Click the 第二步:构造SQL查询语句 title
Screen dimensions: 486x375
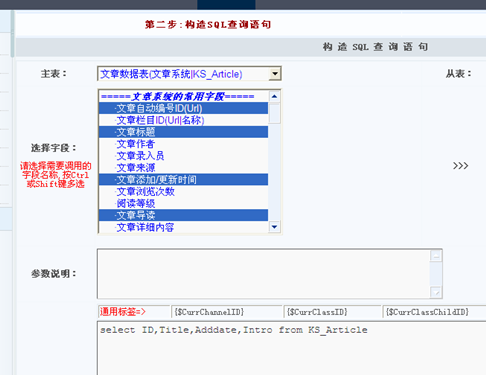[208, 24]
